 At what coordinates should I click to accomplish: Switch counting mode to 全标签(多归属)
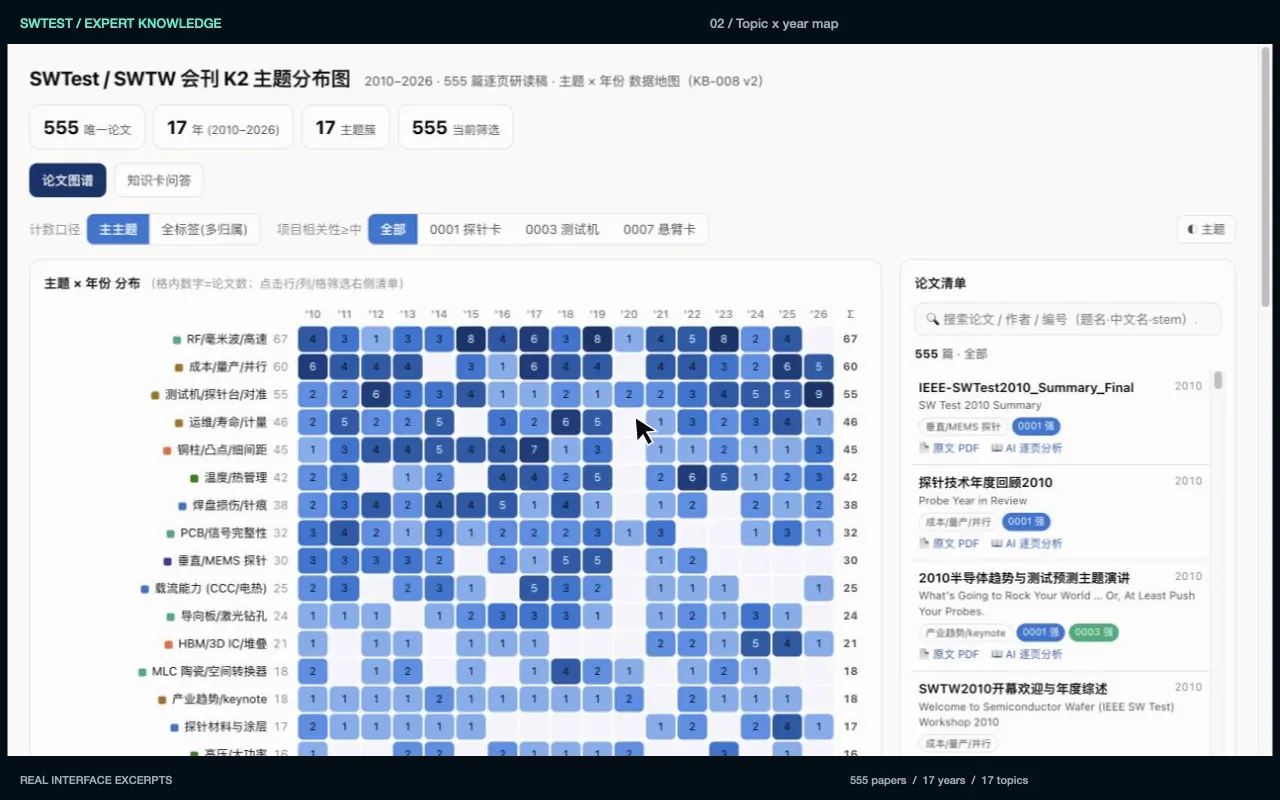[204, 229]
